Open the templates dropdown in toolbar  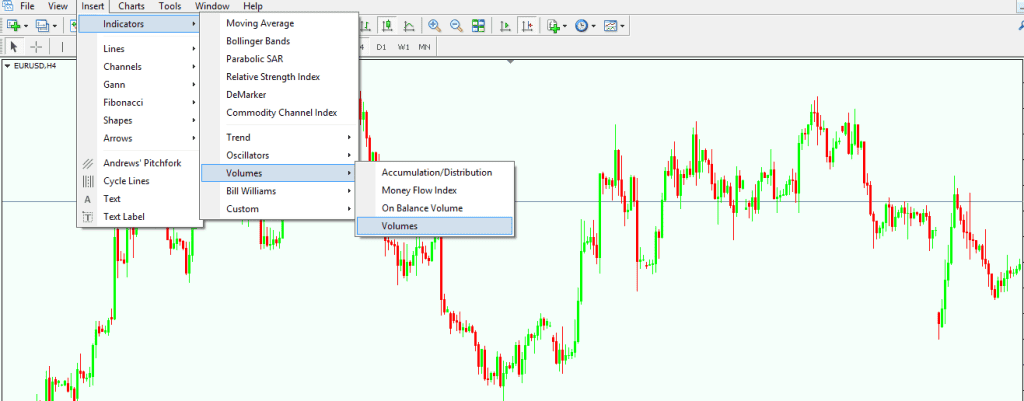(624, 25)
